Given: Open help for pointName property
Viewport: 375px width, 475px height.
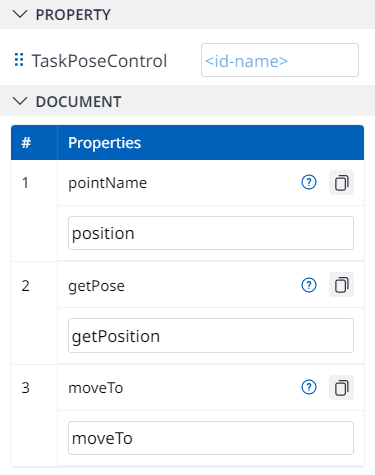Looking at the screenshot, I should click(x=309, y=182).
